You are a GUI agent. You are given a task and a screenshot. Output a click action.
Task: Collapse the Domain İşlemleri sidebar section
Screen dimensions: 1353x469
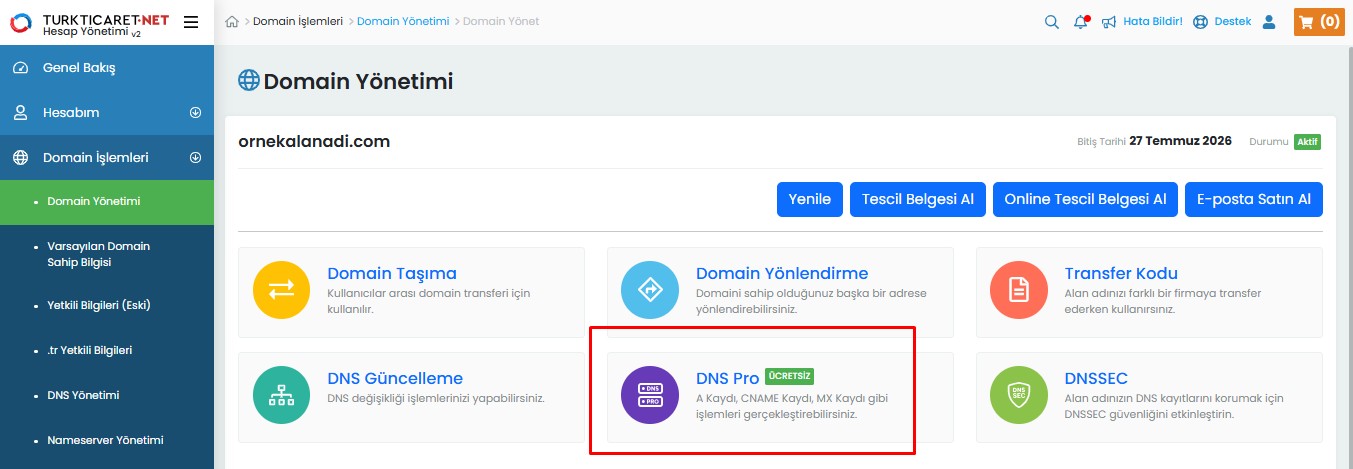195,158
